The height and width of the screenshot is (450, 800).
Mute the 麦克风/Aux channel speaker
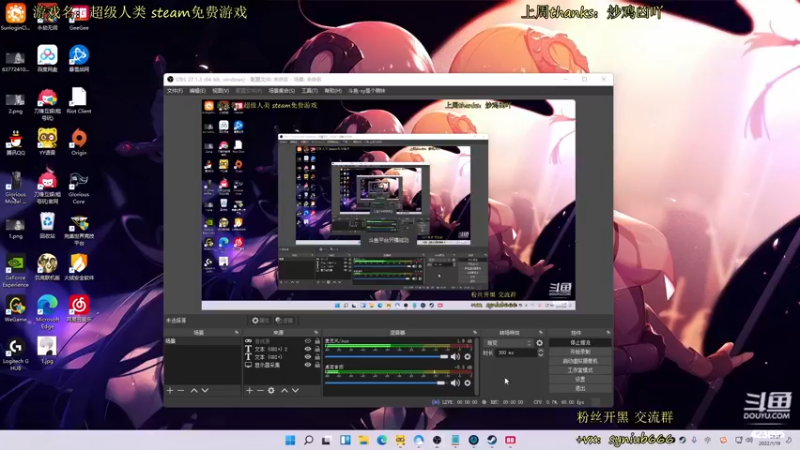(455, 357)
